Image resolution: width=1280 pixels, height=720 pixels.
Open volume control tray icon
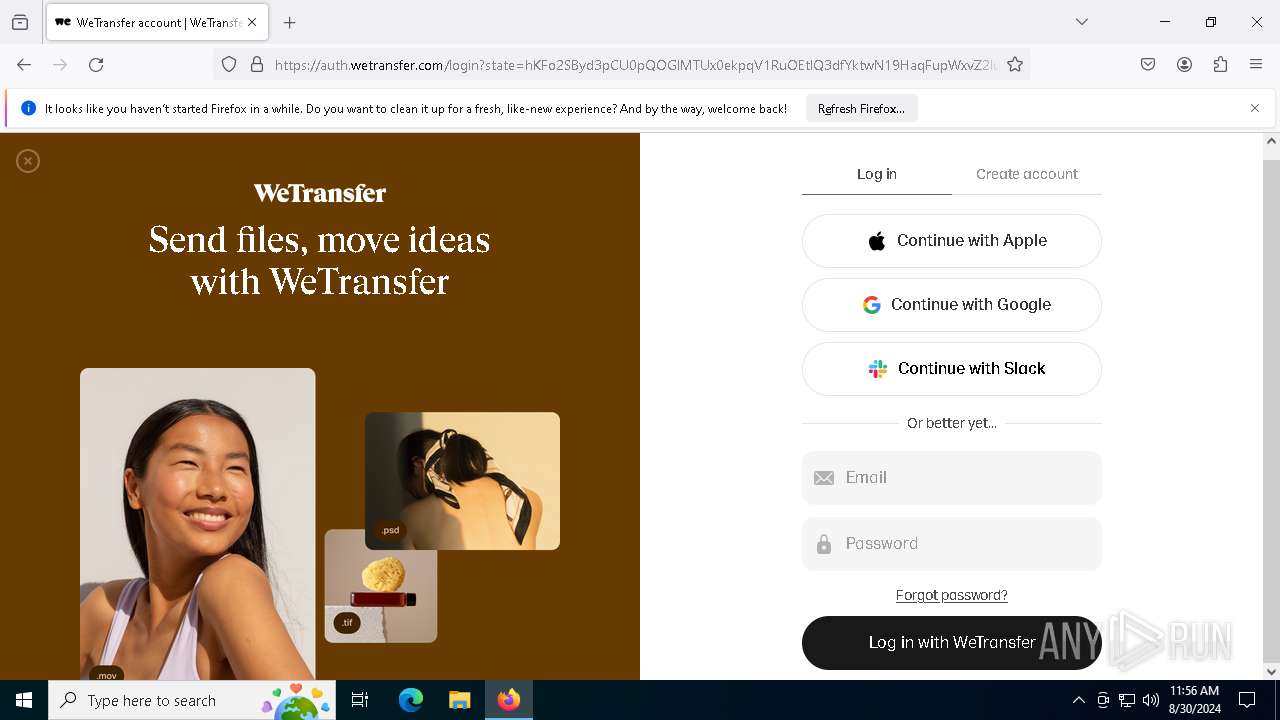tap(1151, 700)
